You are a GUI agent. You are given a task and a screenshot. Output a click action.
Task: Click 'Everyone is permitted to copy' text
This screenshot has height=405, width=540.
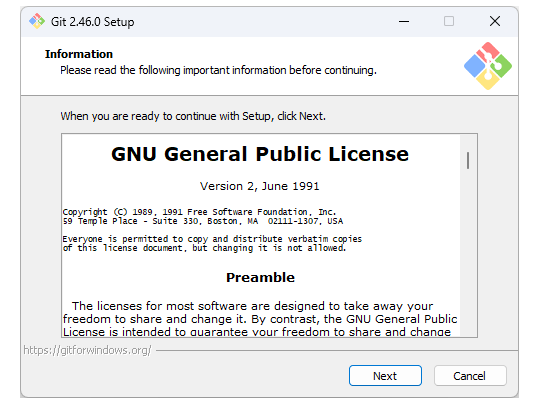click(212, 239)
